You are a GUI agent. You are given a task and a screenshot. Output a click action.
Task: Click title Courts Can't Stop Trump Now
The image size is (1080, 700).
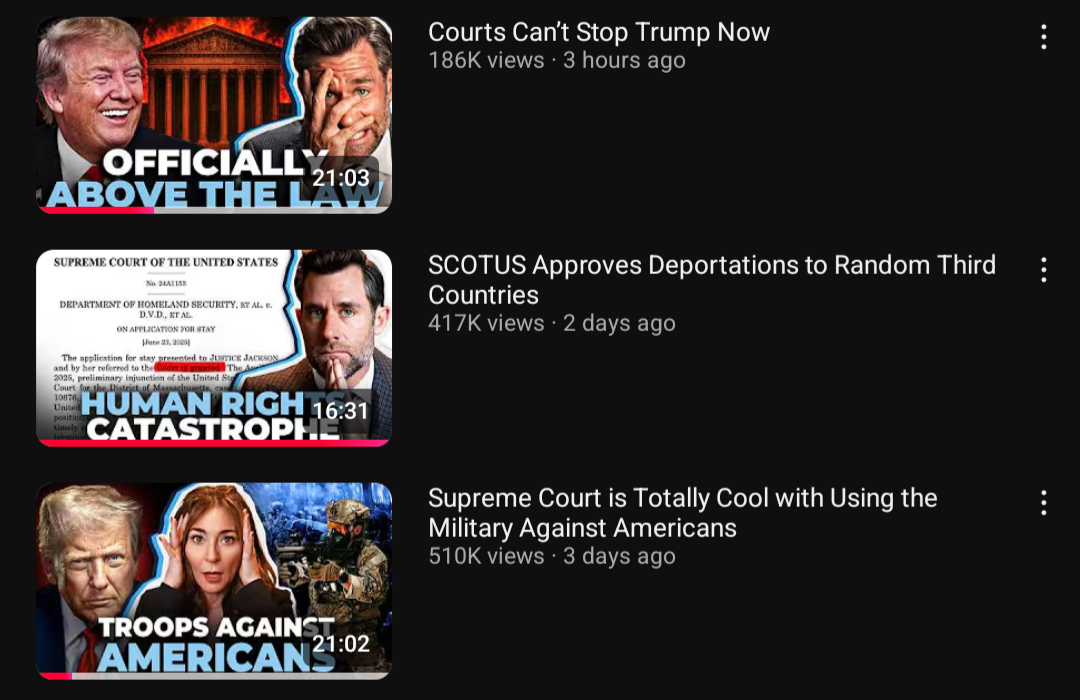click(x=599, y=32)
